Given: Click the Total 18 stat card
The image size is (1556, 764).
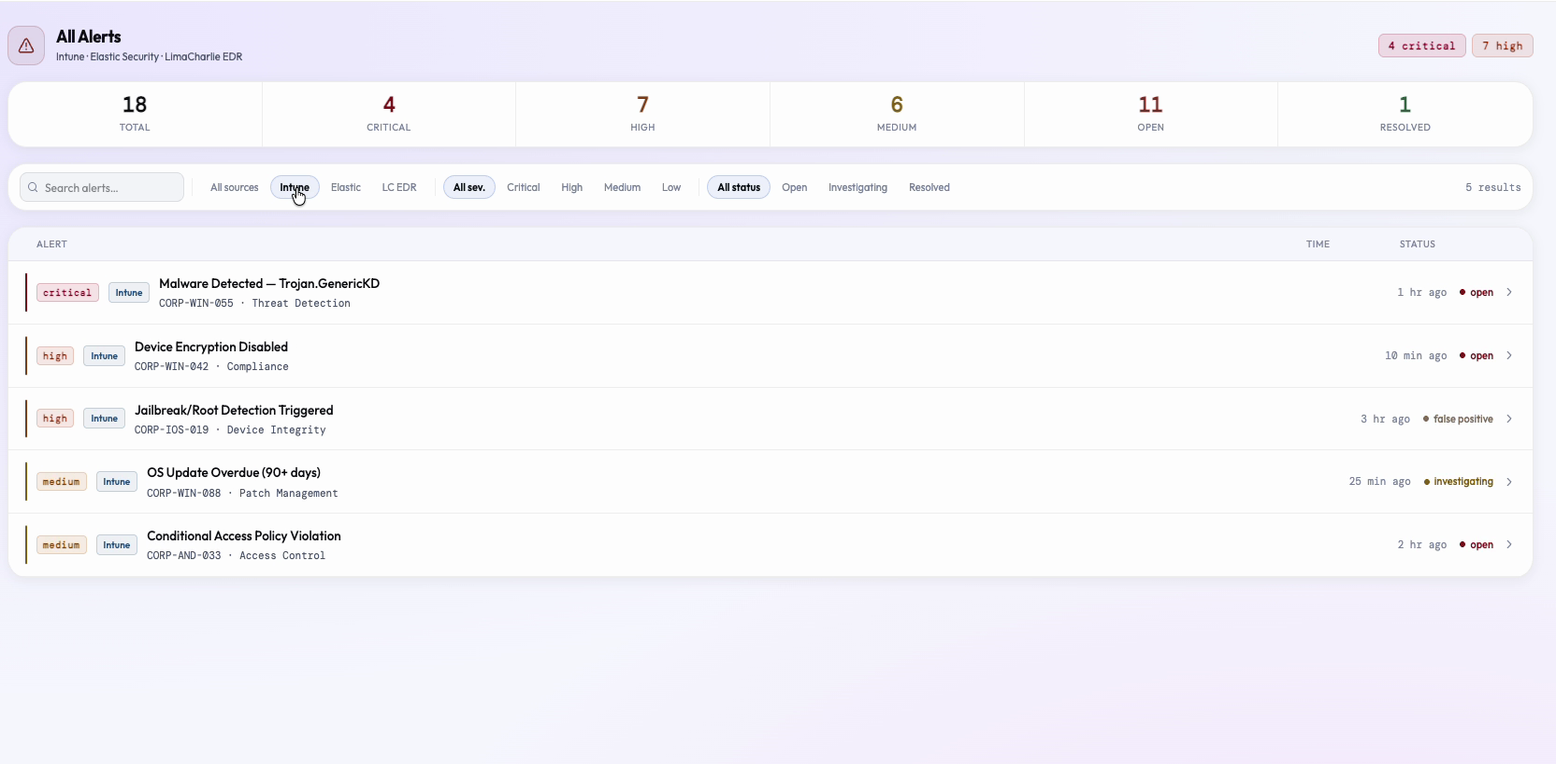Looking at the screenshot, I should (135, 114).
